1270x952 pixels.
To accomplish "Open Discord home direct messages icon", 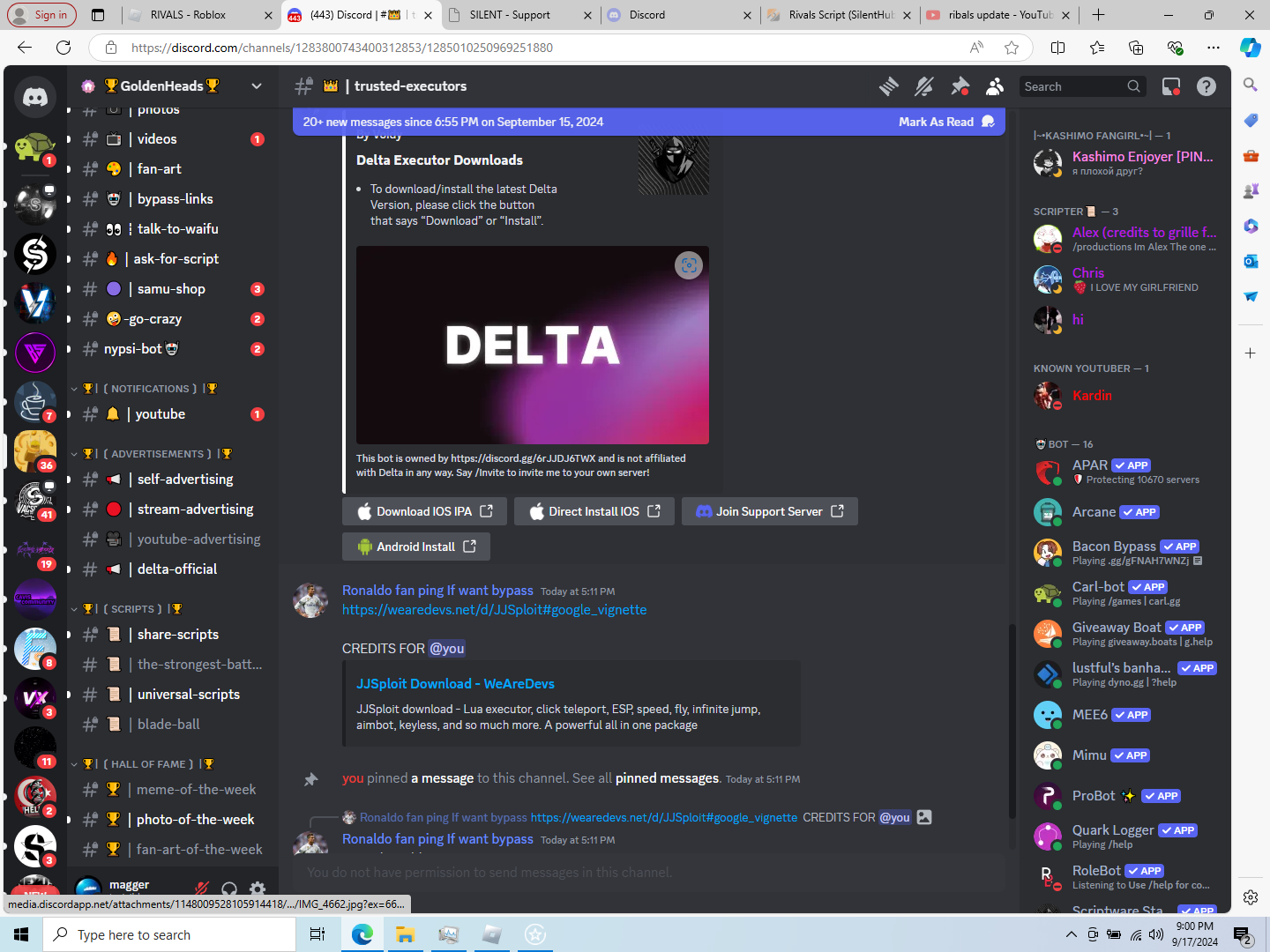I will (35, 97).
